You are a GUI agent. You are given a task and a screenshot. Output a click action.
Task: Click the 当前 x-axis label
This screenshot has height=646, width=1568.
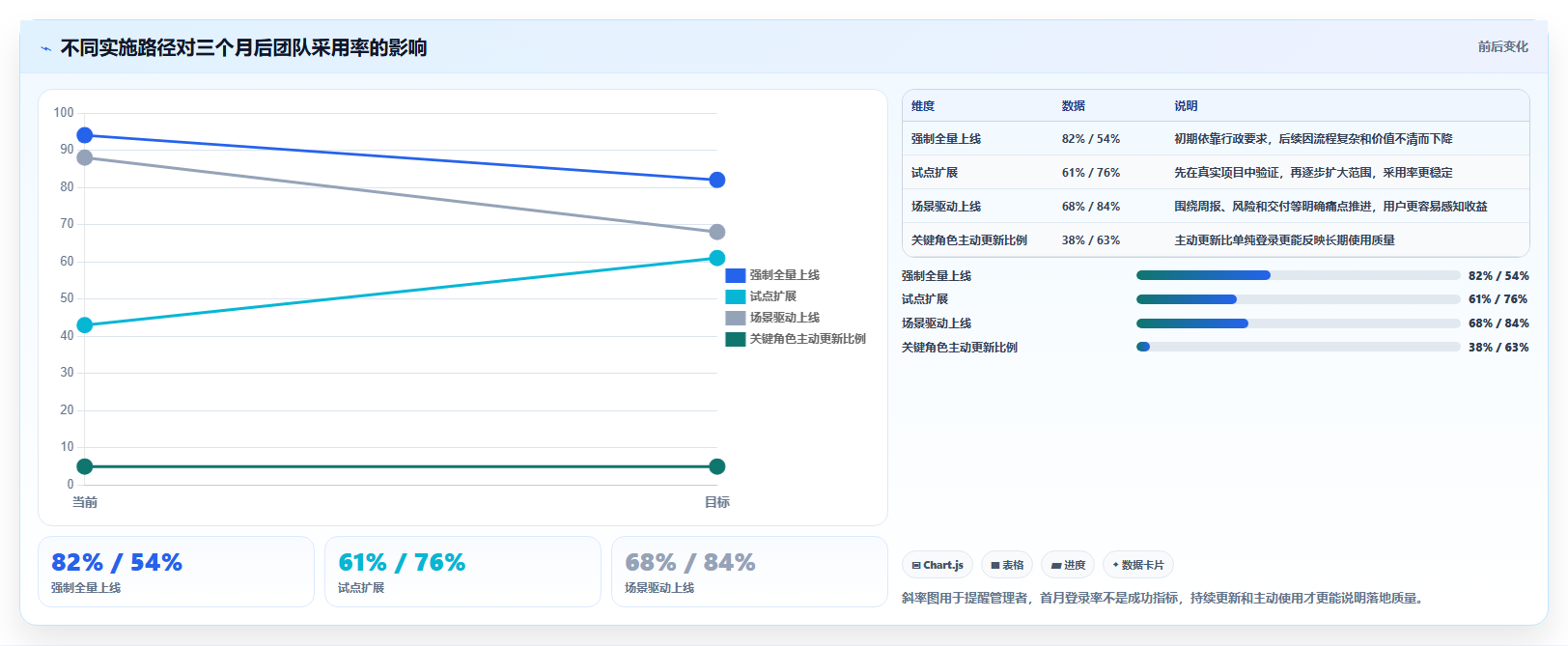85,502
